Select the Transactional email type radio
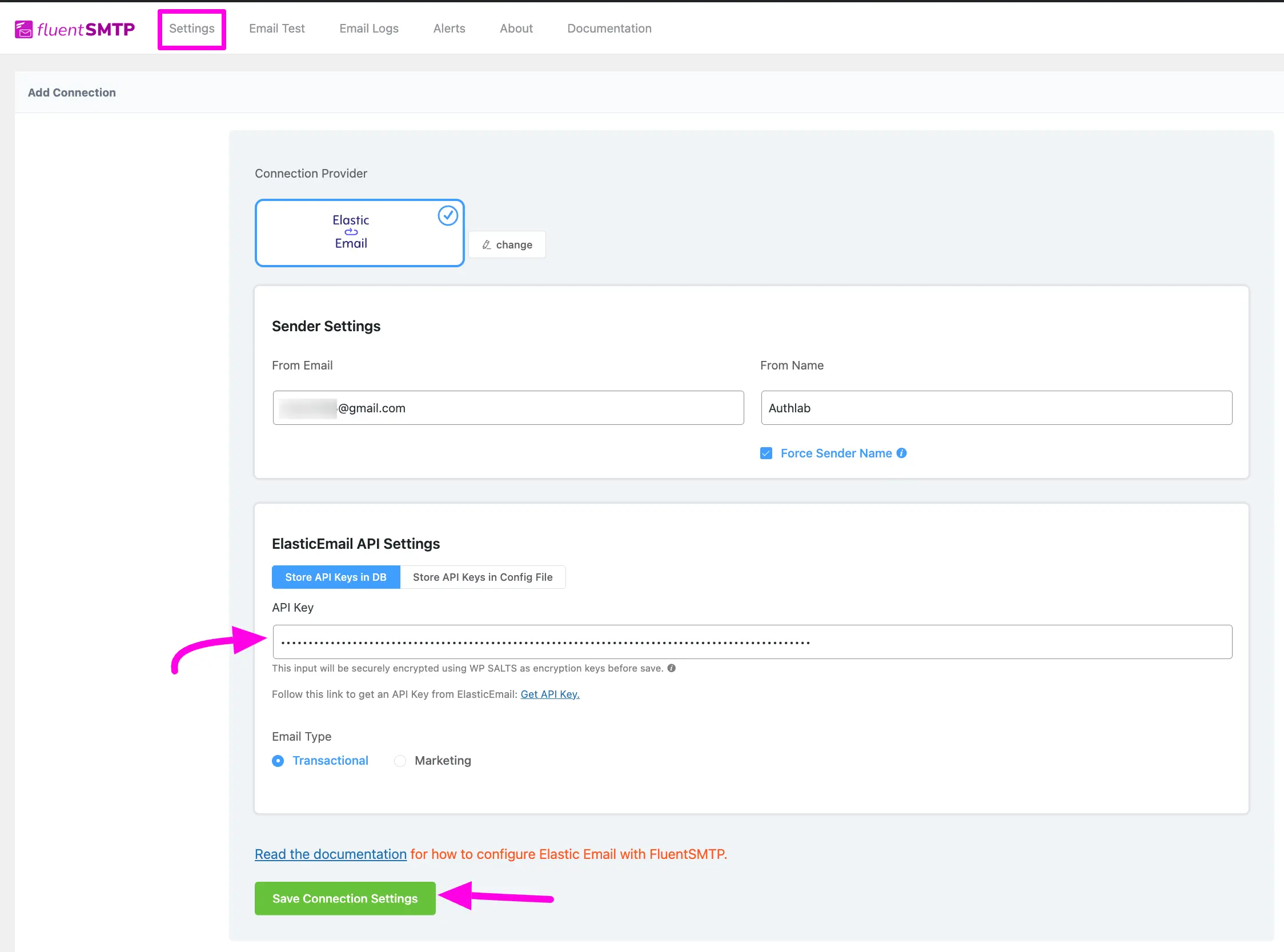Screen dimensions: 1284x952 point(278,761)
